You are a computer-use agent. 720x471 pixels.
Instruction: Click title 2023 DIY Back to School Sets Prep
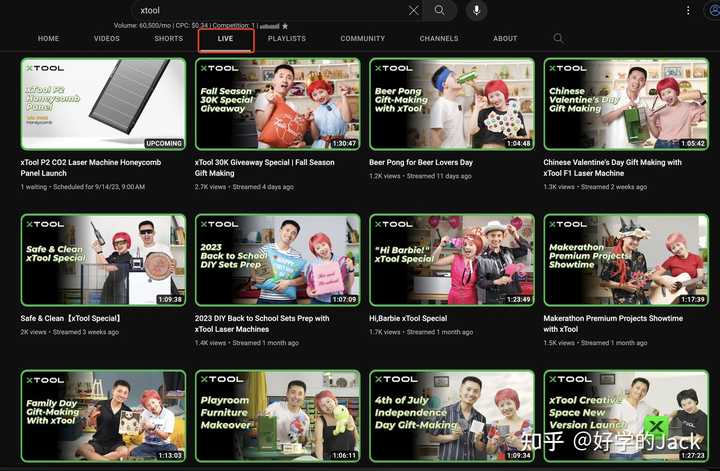[262, 324]
